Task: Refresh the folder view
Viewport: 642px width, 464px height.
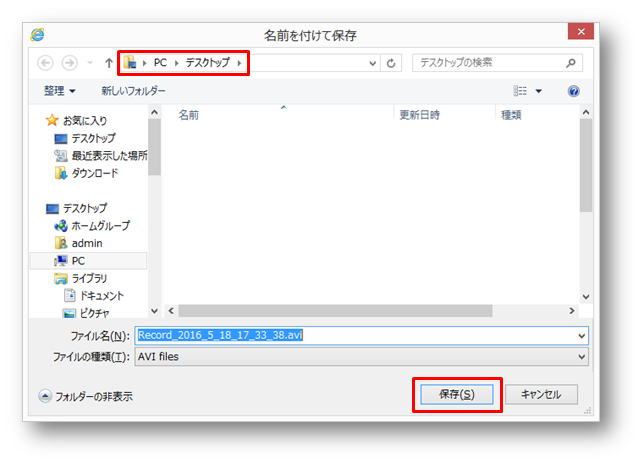Action: (x=391, y=63)
